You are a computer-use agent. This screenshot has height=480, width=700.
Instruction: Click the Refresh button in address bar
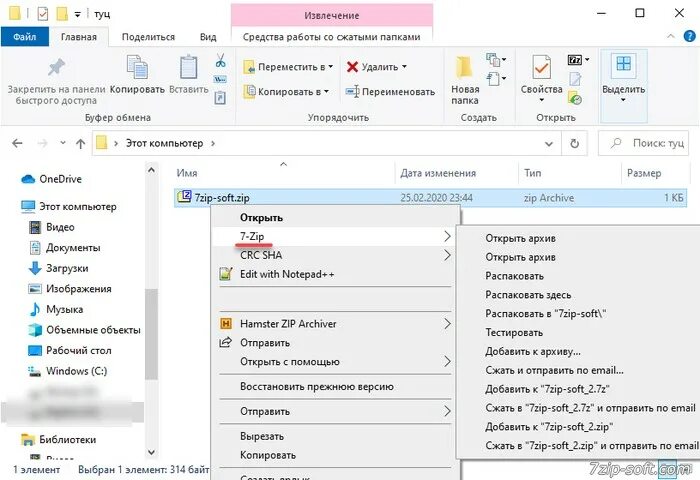pyautogui.click(x=575, y=143)
